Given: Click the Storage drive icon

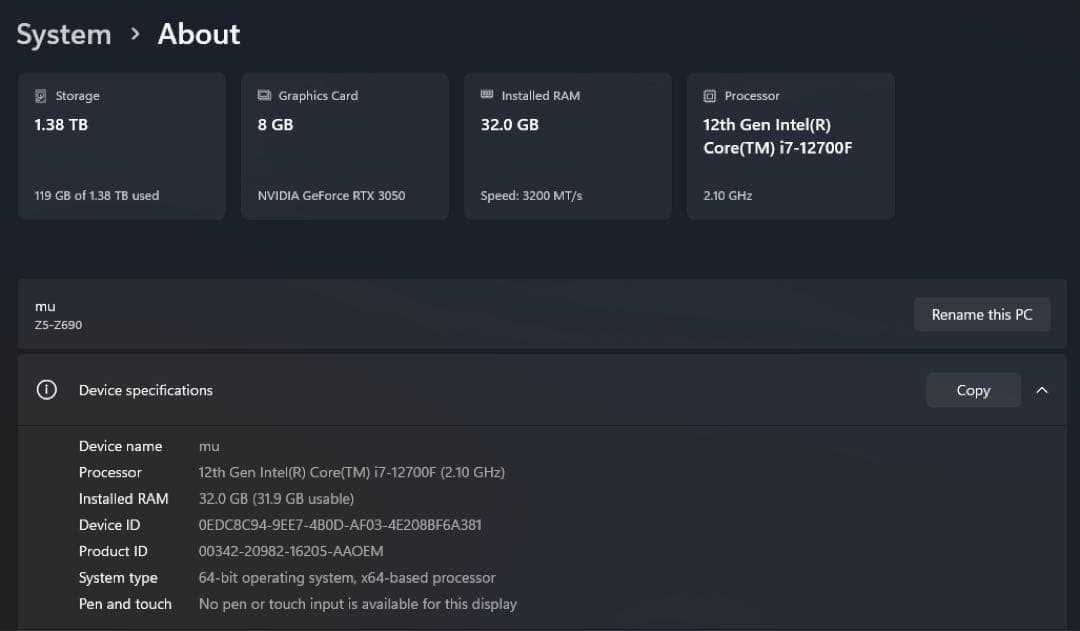Looking at the screenshot, I should point(41,96).
